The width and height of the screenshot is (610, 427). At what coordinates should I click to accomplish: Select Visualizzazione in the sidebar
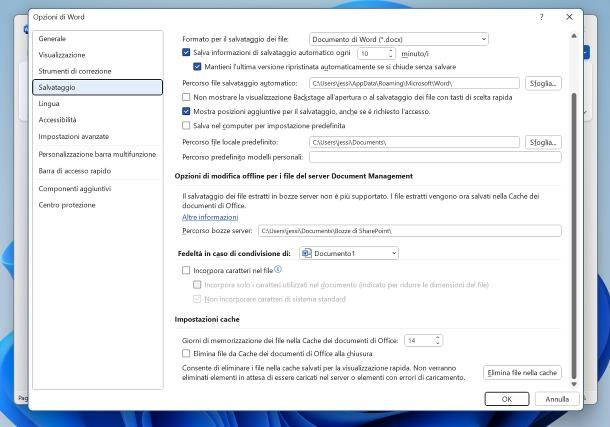click(x=98, y=55)
